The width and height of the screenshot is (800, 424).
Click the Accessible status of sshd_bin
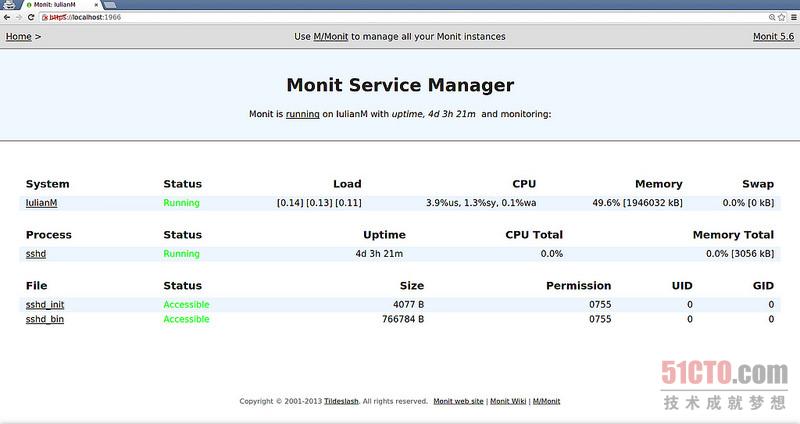[186, 319]
